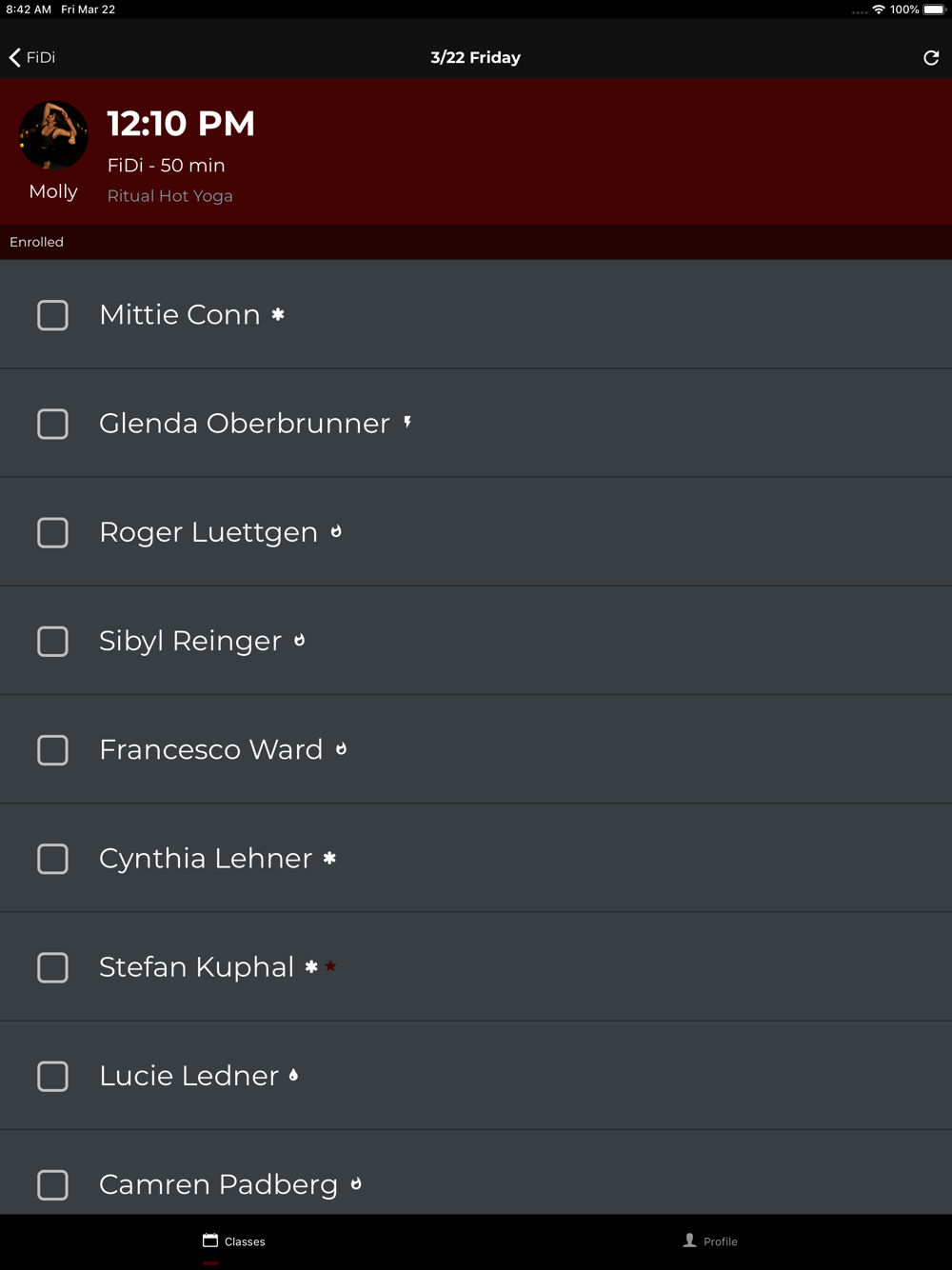952x1270 pixels.
Task: Select the Lucie Ledner name row
Action: 188,1076
